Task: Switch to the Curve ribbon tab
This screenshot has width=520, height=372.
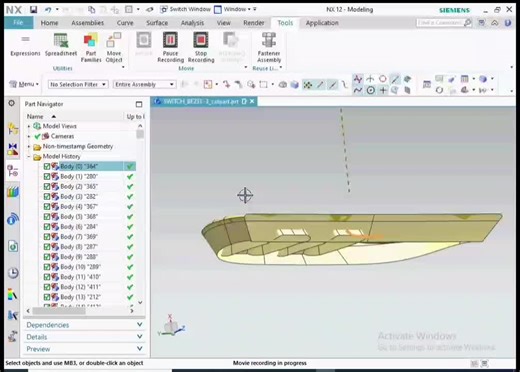Action: [125, 23]
